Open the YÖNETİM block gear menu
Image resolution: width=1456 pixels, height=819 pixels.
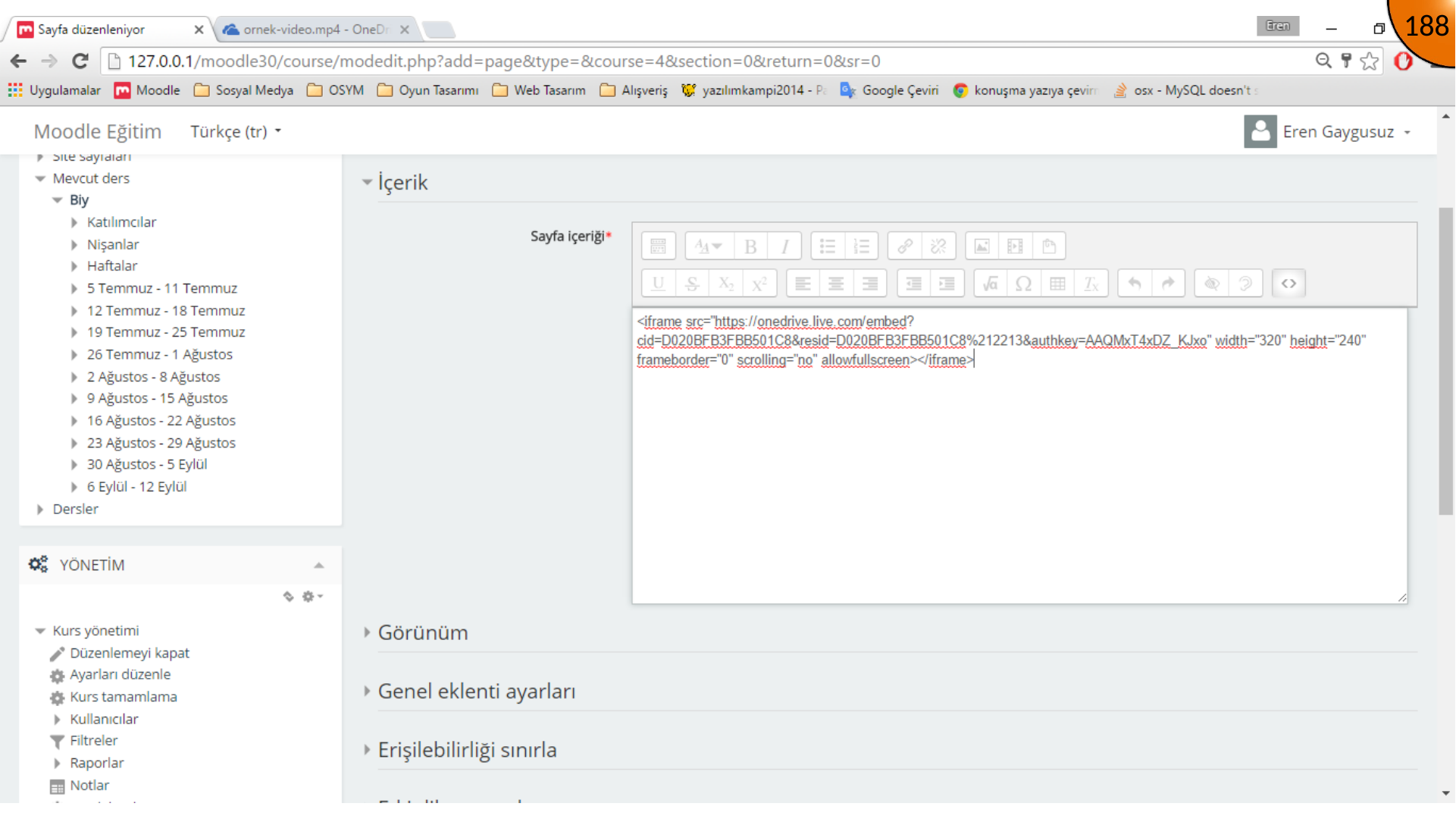(312, 597)
